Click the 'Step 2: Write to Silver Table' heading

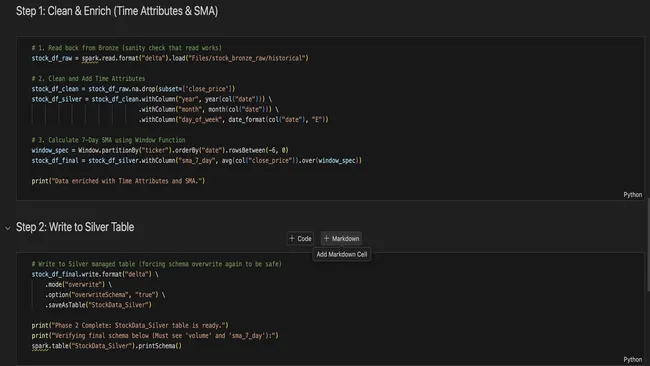[x=75, y=227]
